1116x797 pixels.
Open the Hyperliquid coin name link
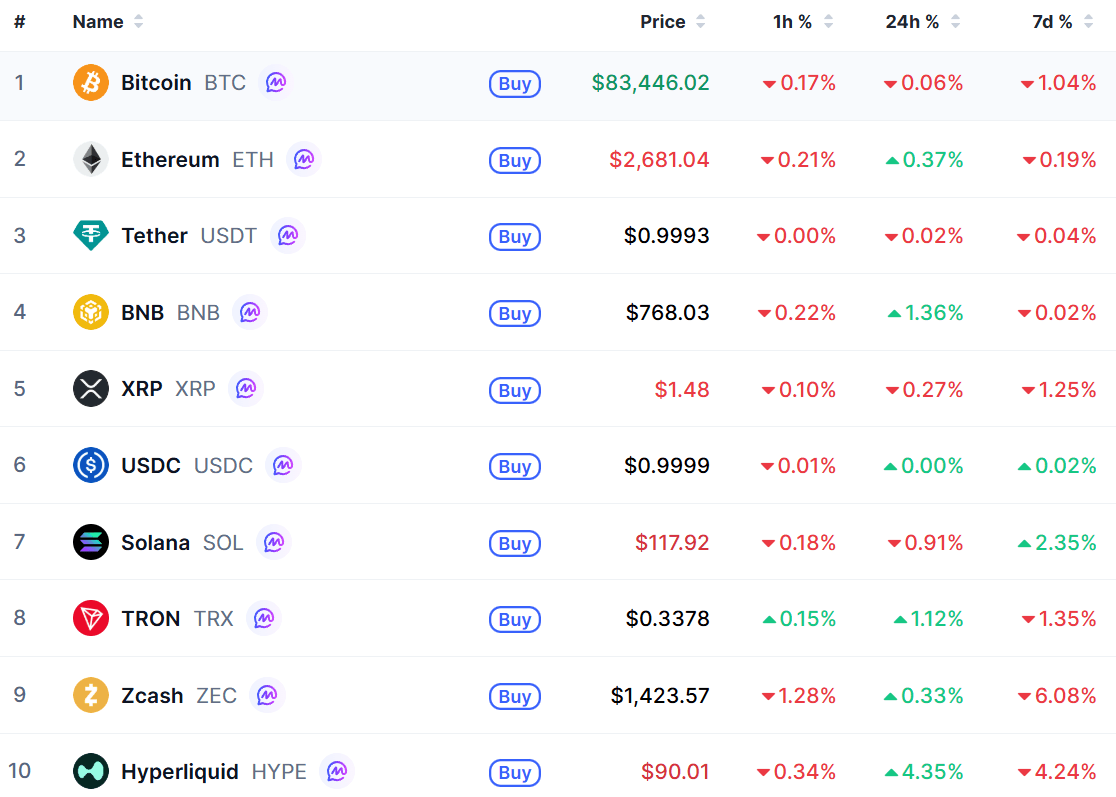pos(179,771)
